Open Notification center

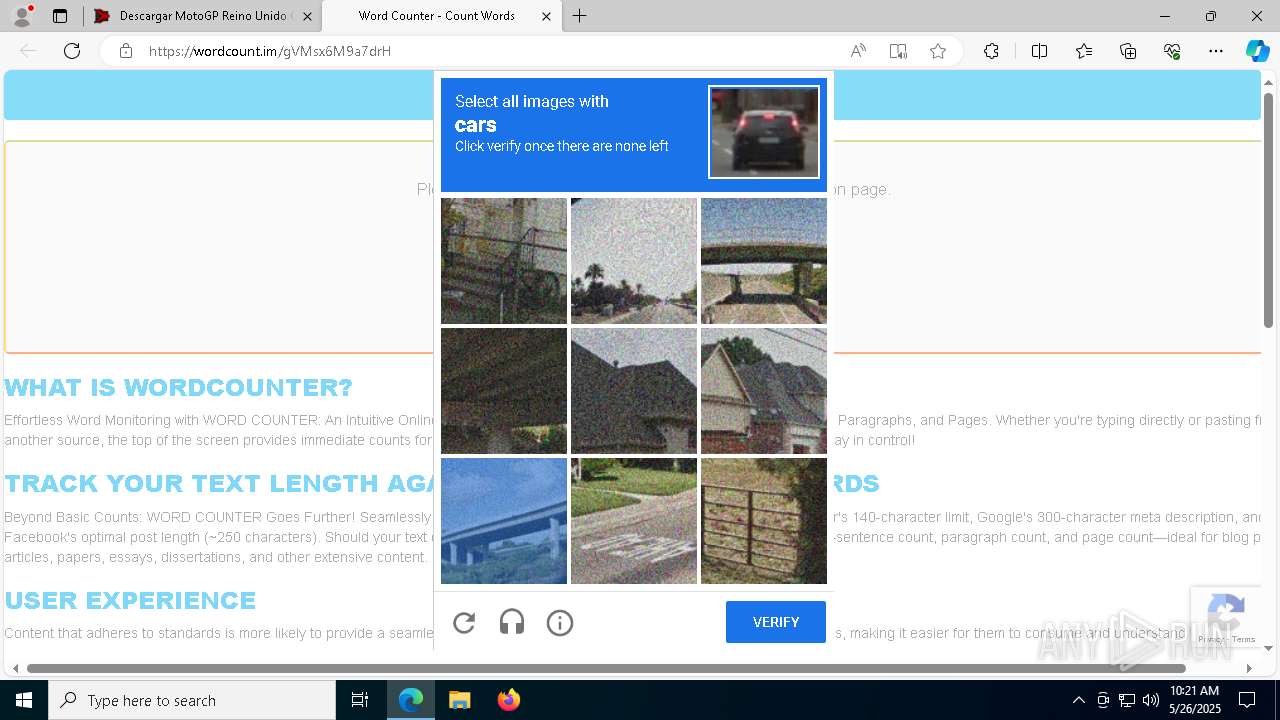point(1247,700)
